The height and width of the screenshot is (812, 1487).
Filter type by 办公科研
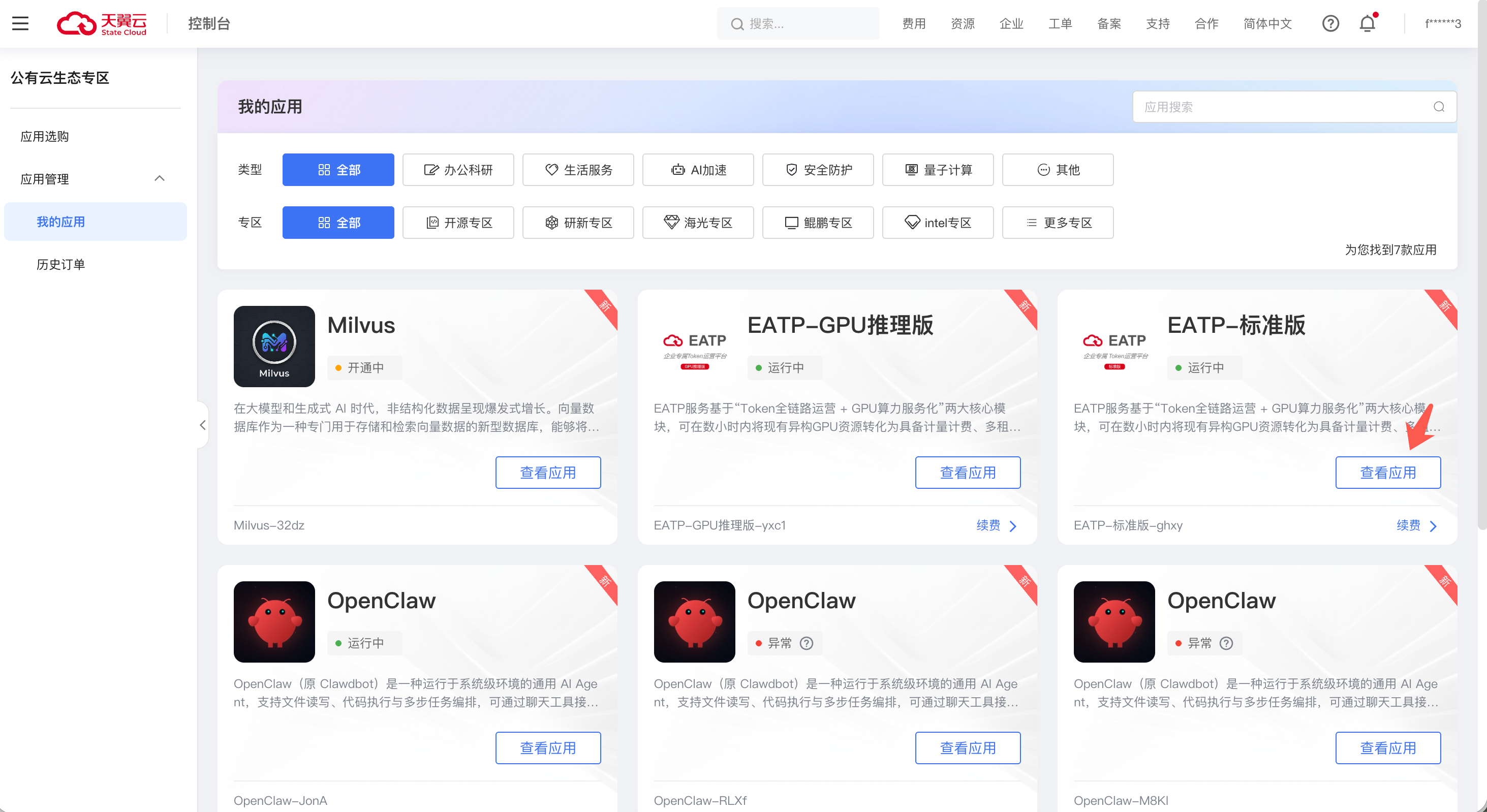[458, 170]
